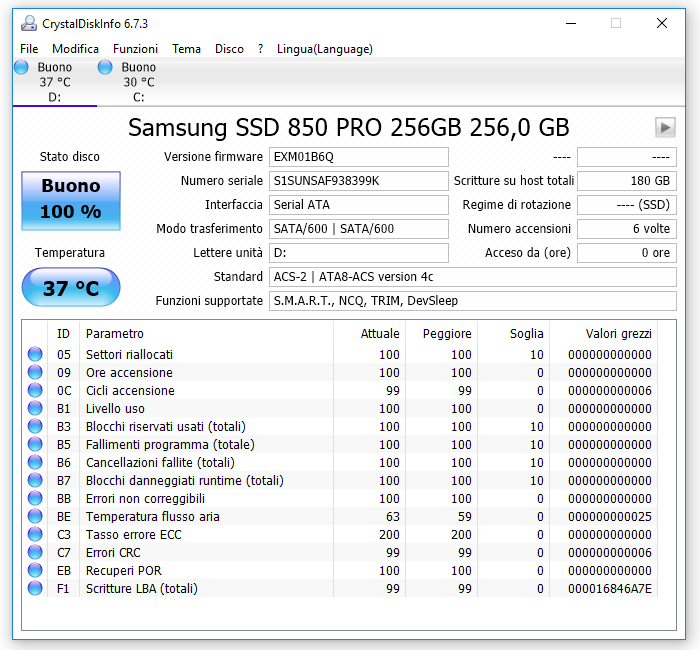Click the CrystalDiskInfo app icon in title bar
This screenshot has height=650, width=700.
[x=29, y=23]
